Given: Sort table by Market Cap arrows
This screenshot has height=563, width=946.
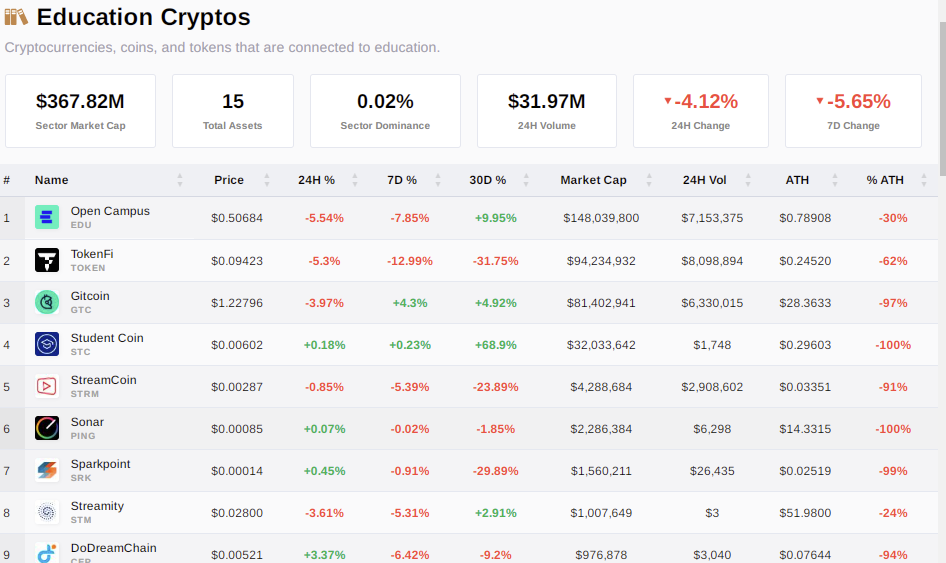Looking at the screenshot, I should [649, 180].
